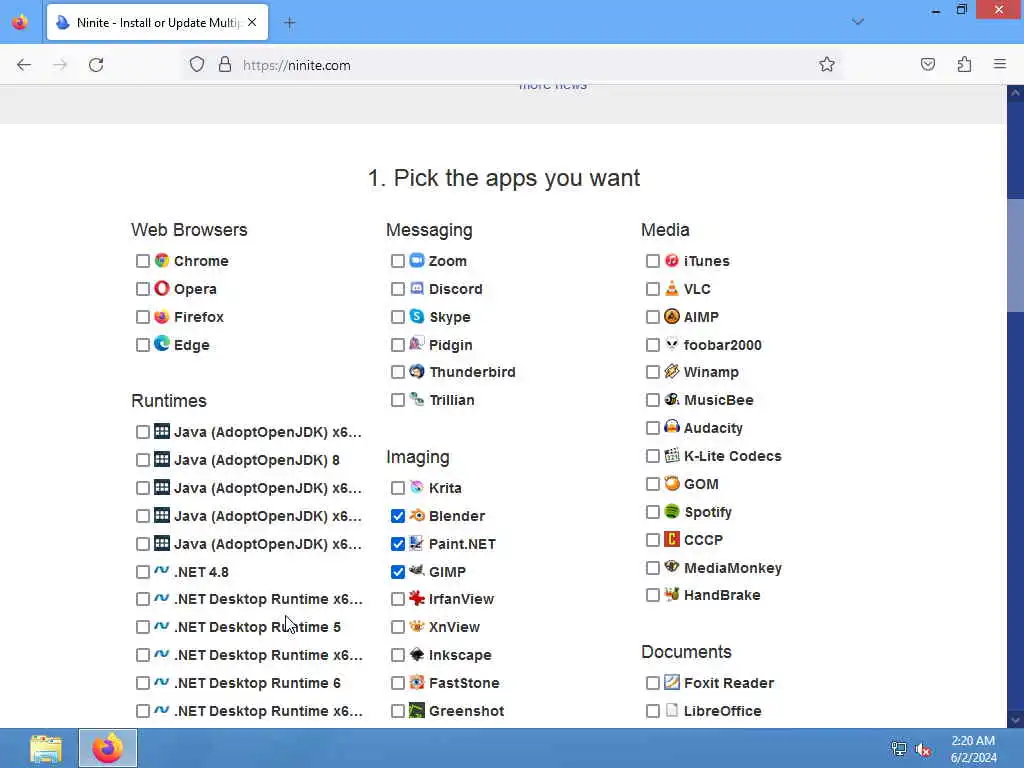Open a new tab with plus button
Image resolution: width=1024 pixels, height=768 pixels.
(x=289, y=23)
